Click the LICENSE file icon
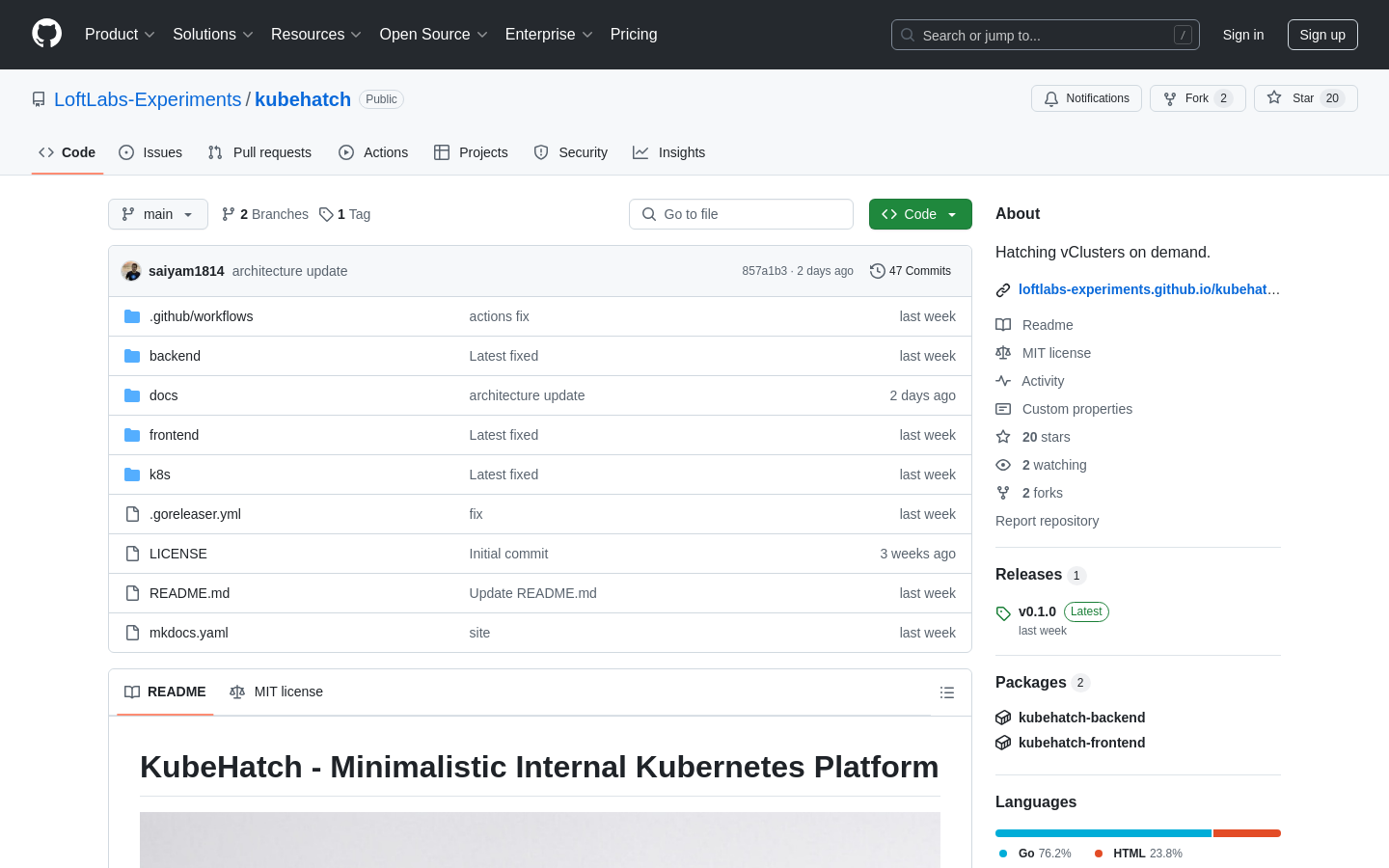1389x868 pixels. [x=132, y=554]
